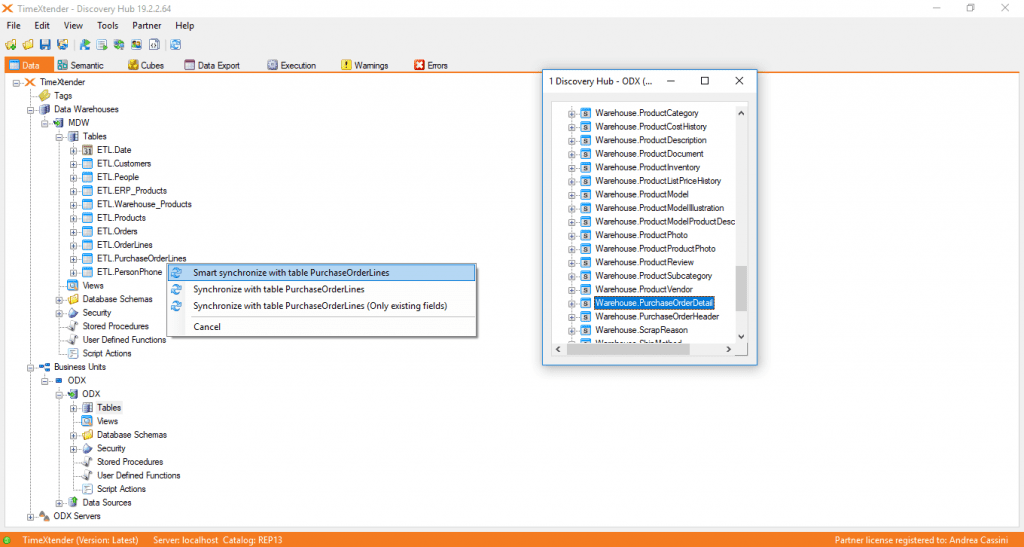The width and height of the screenshot is (1024, 547).
Task: Expand the ETL.Orders table node
Action: click(x=73, y=232)
